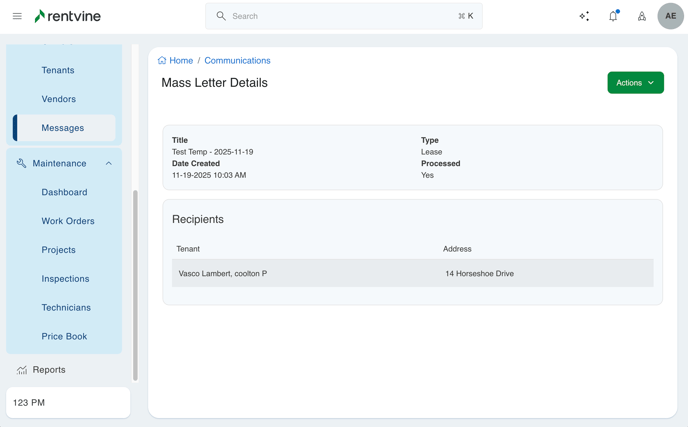Click the Home breadcrumb link
Viewport: 688px width, 427px height.
tap(181, 61)
